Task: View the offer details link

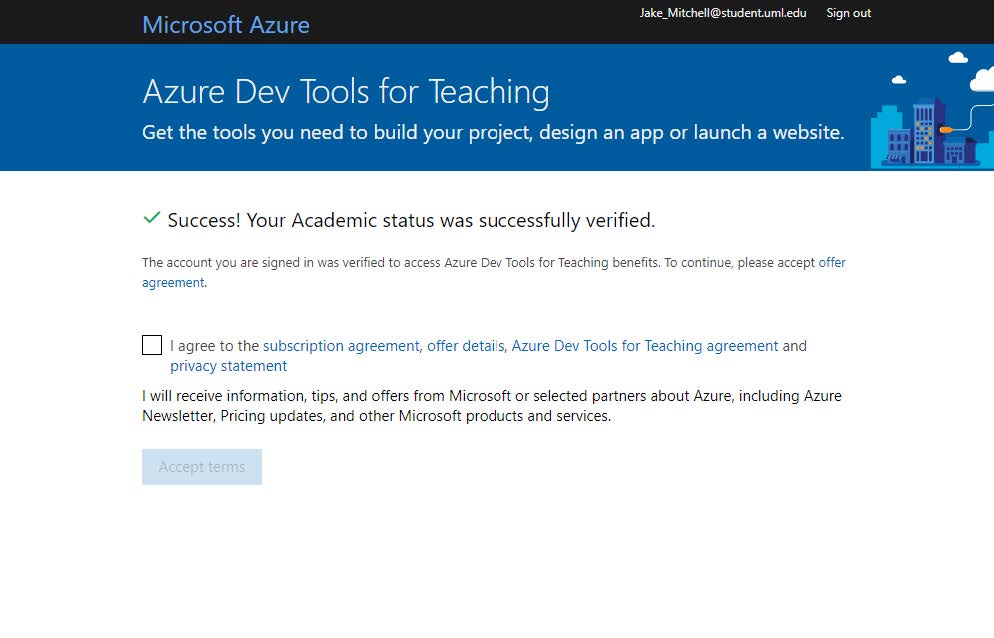Action: [465, 346]
